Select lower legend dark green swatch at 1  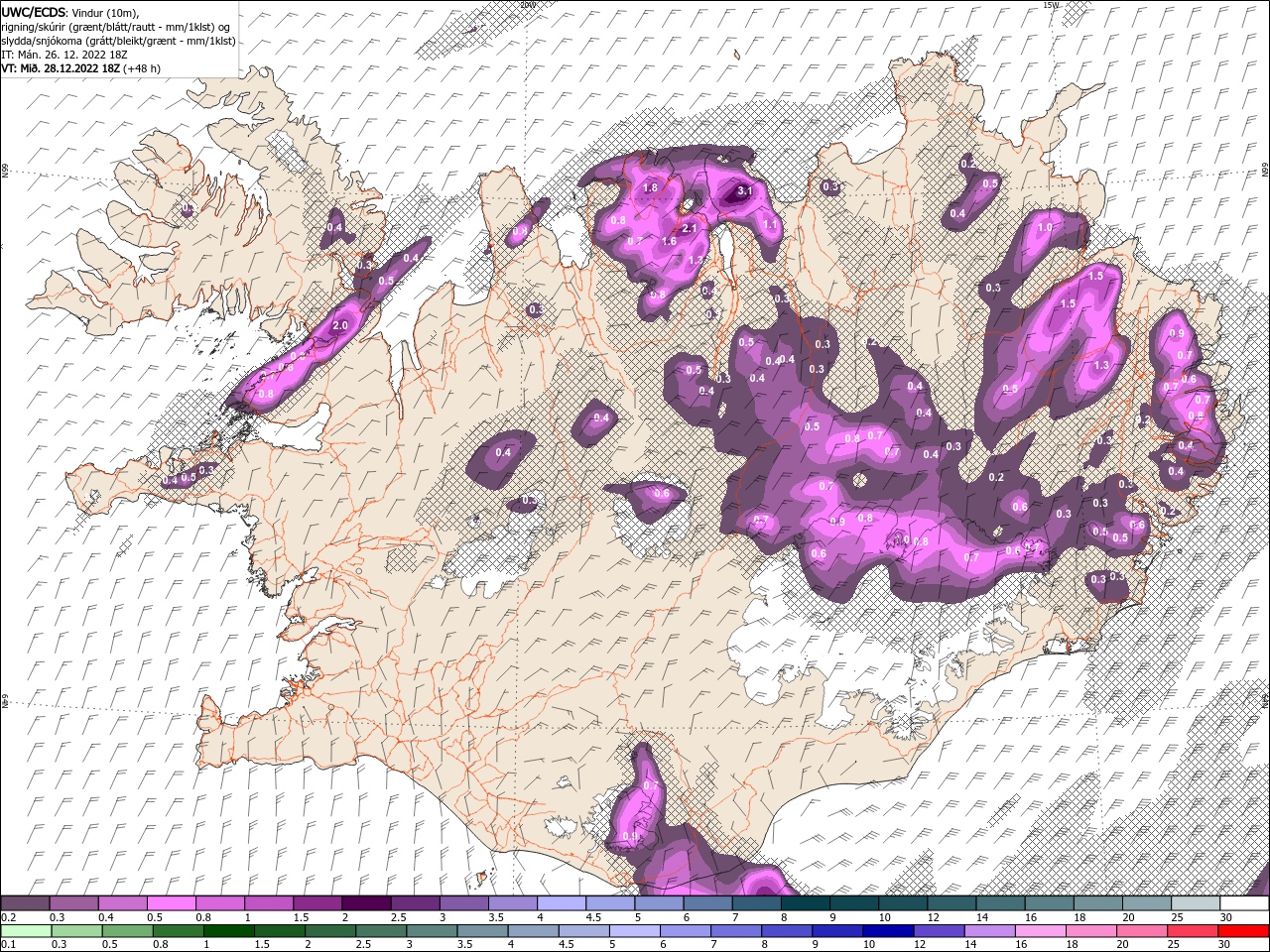coord(228,930)
